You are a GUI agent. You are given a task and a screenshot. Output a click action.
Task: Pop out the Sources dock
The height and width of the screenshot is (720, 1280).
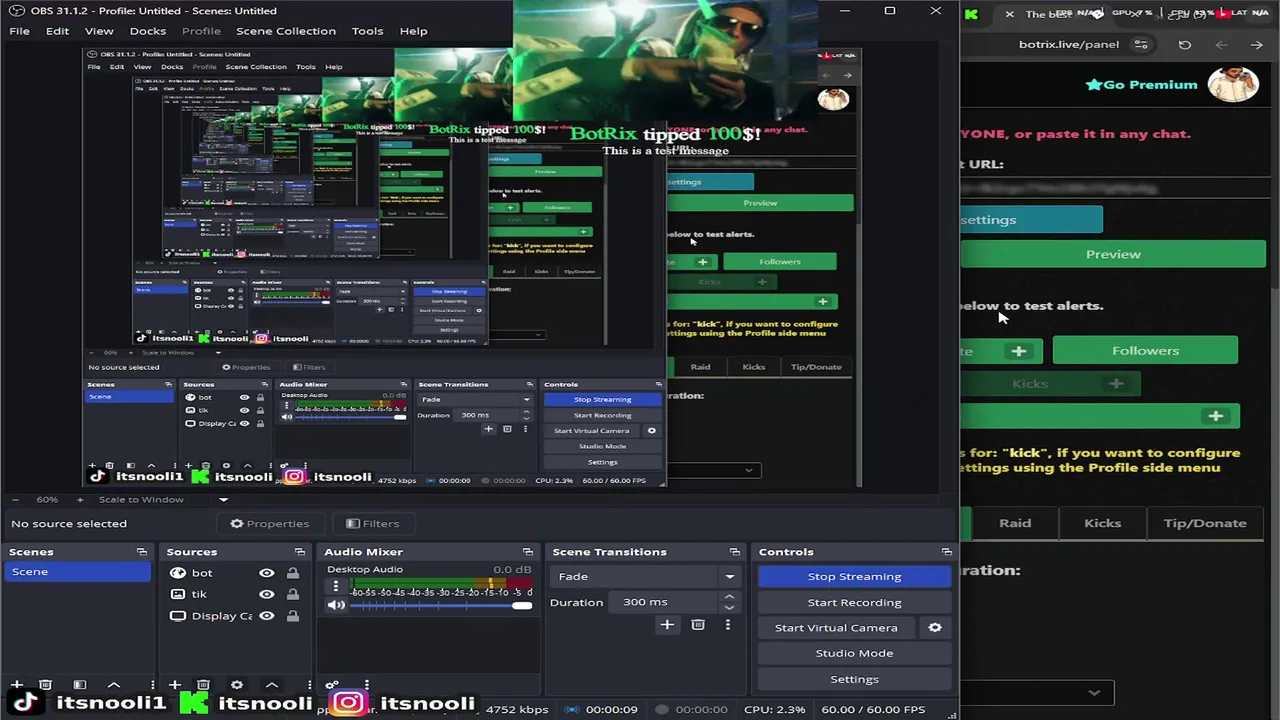(299, 552)
